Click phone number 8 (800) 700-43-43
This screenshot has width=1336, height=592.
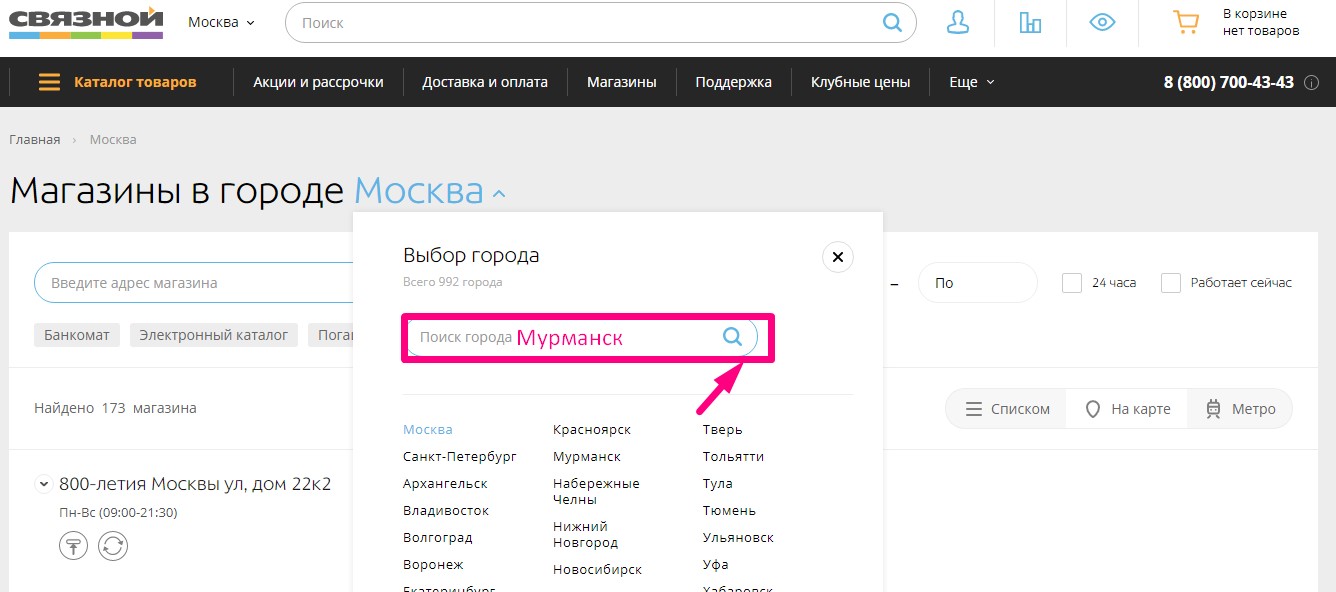(x=1228, y=82)
